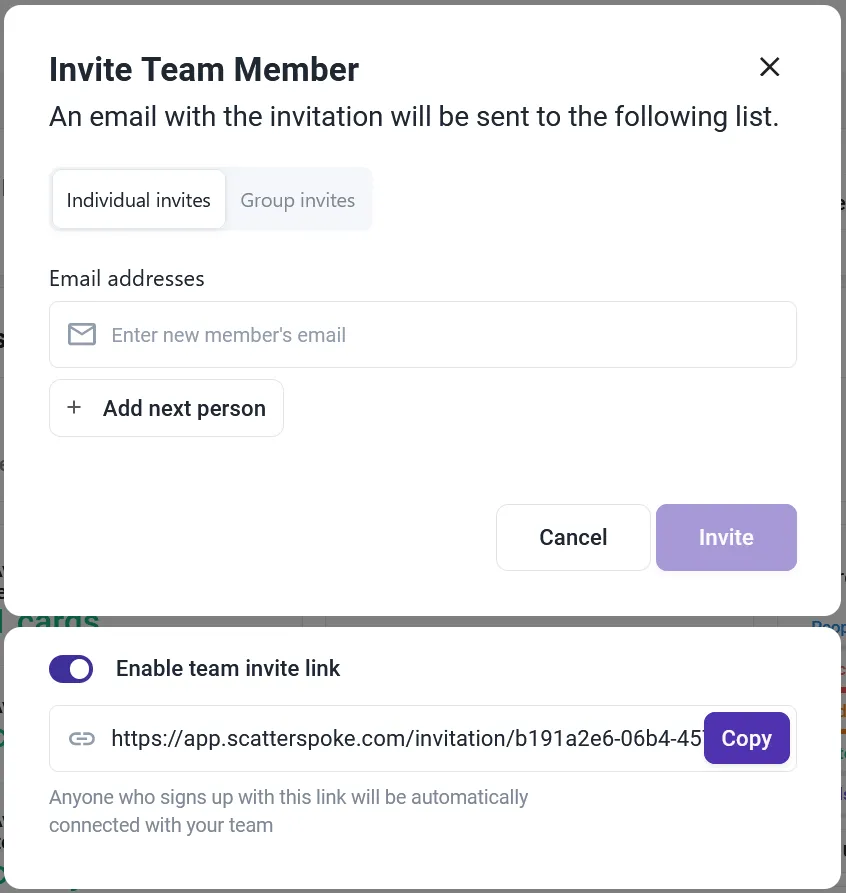The image size is (846, 893).
Task: Click Add next person to add another email
Action: (x=166, y=408)
